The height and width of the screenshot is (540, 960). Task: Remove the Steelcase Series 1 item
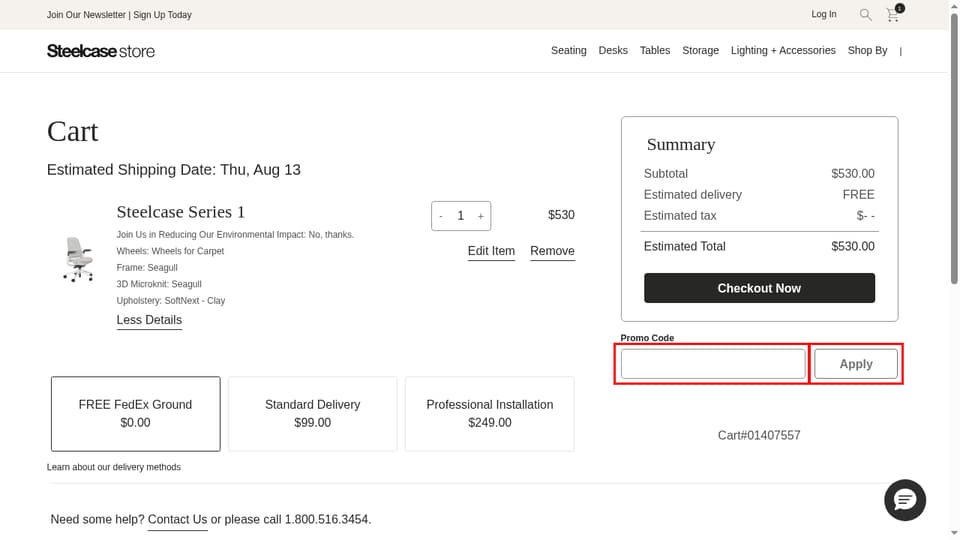coord(552,251)
